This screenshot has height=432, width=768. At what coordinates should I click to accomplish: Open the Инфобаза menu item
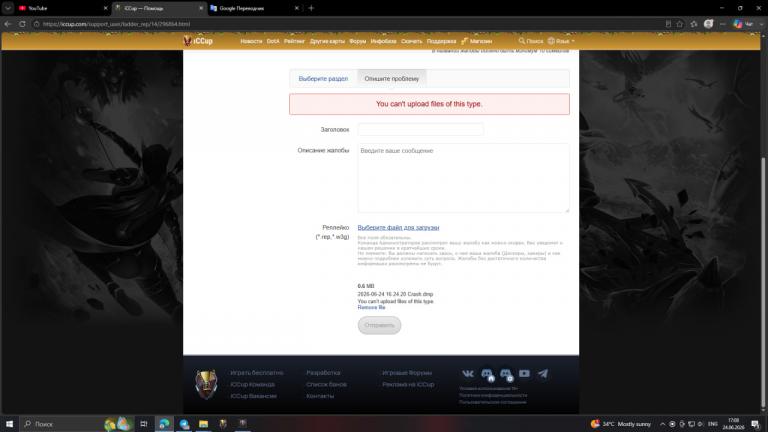(384, 41)
